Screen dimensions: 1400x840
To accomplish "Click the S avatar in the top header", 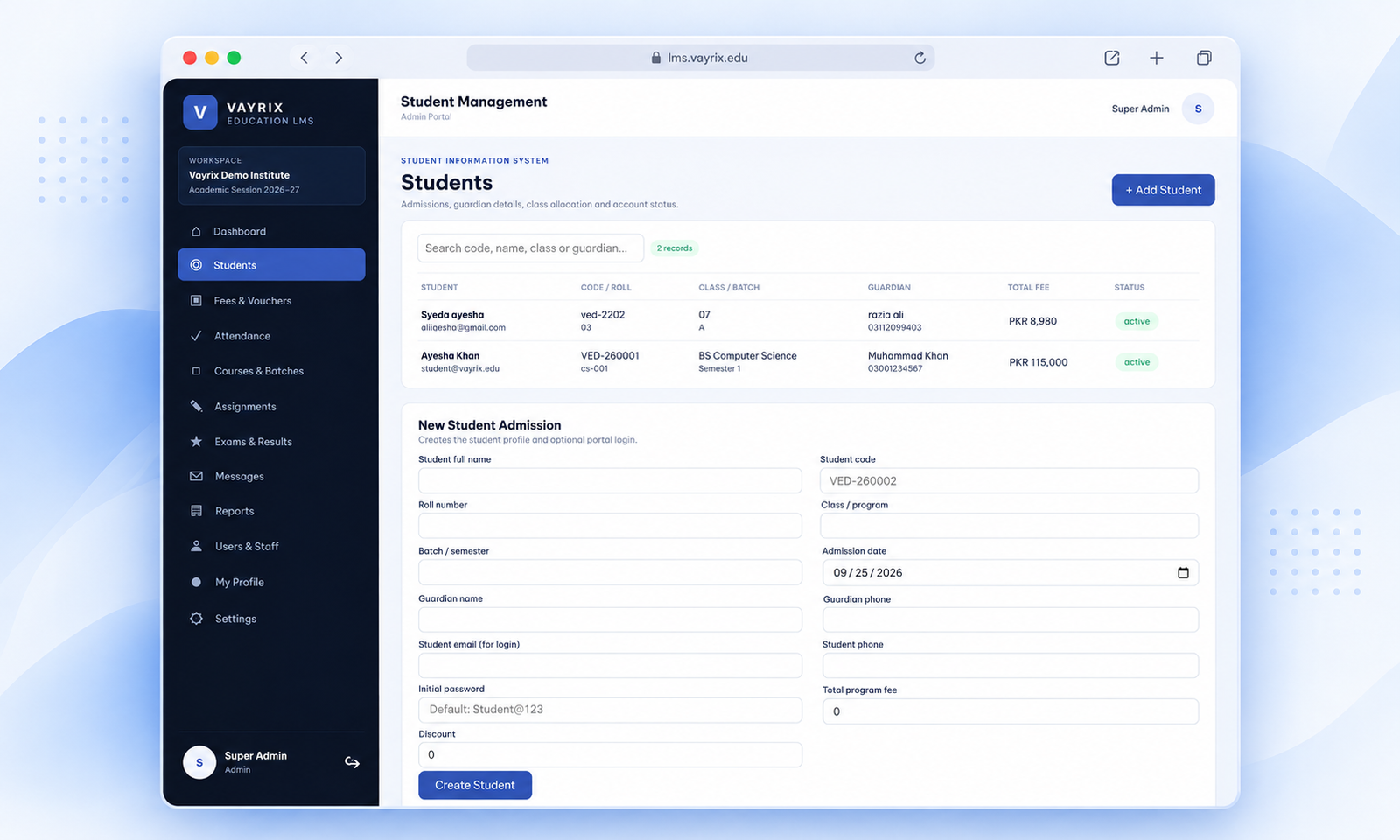I will [1198, 108].
